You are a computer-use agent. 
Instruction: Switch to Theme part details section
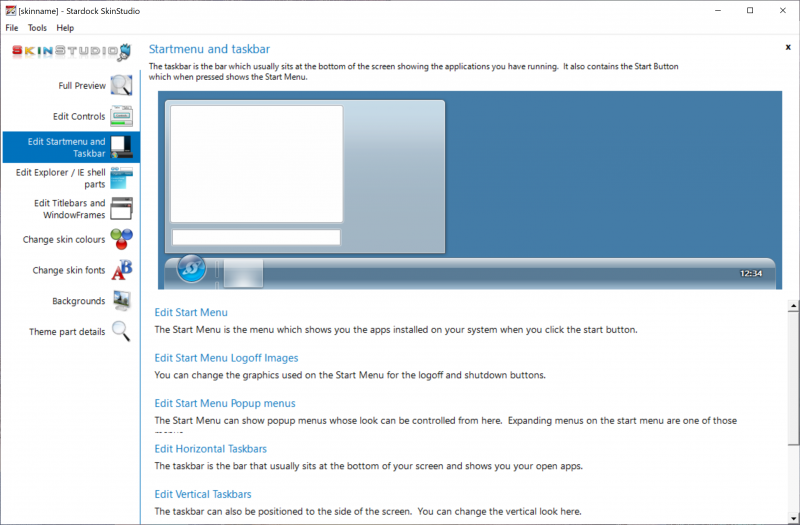point(67,332)
